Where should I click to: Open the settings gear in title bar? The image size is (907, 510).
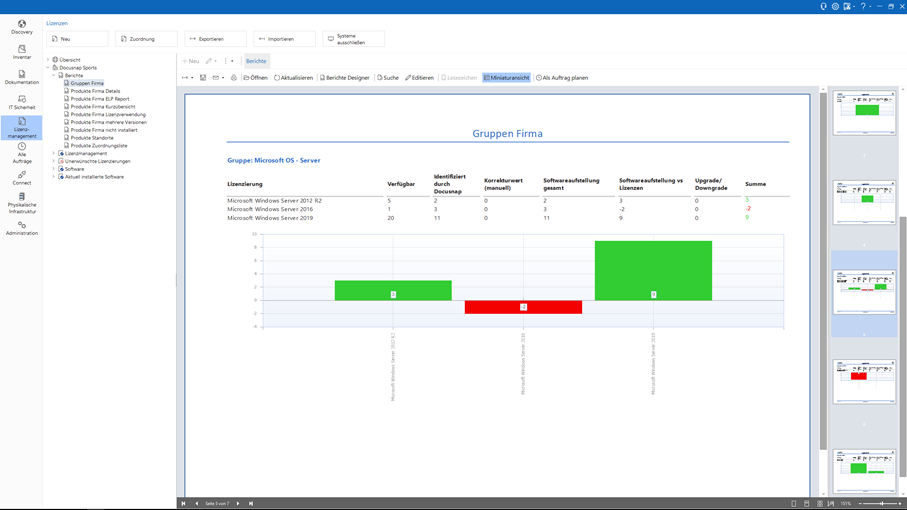point(835,6)
